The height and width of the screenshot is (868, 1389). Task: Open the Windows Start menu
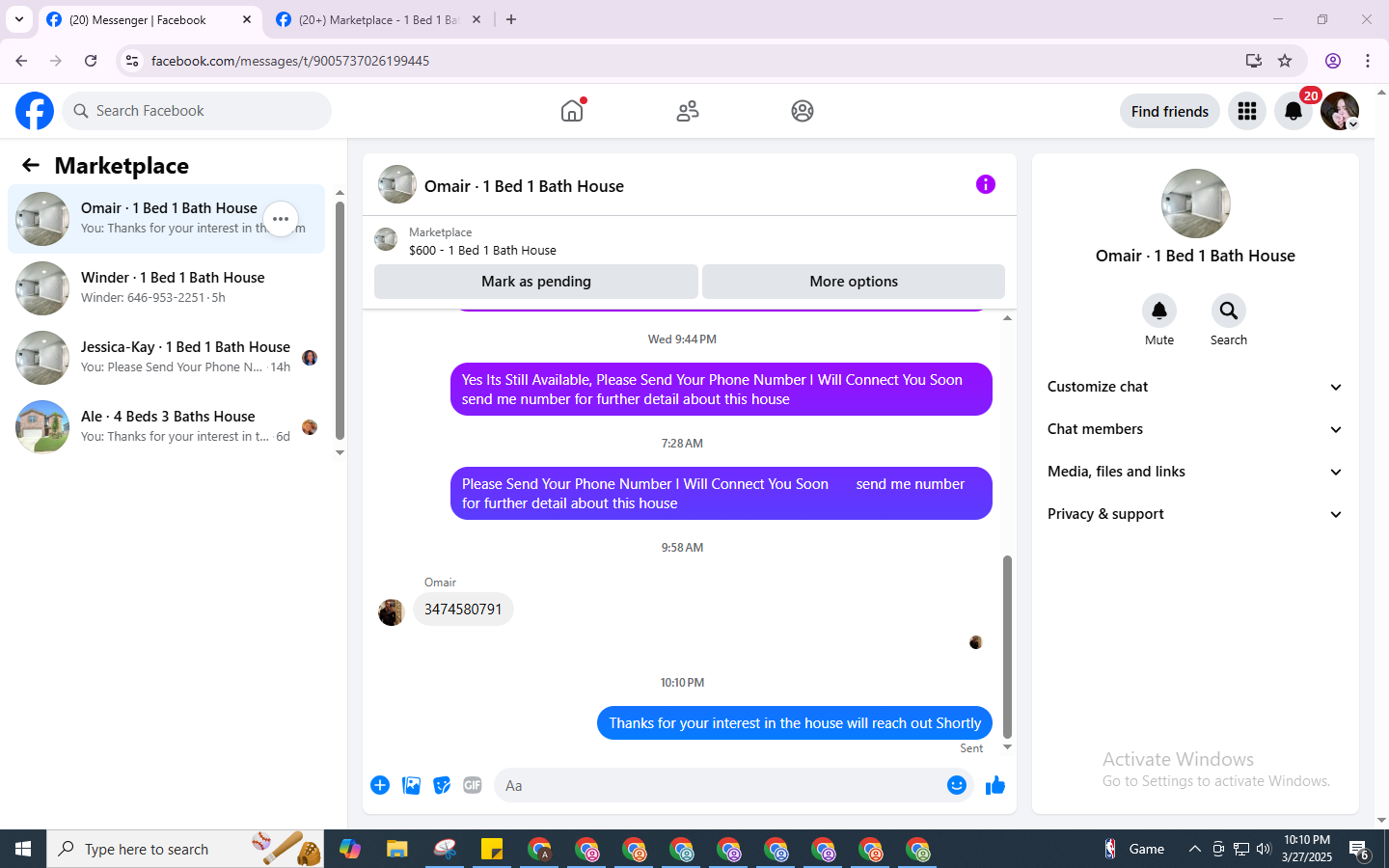coord(23,849)
